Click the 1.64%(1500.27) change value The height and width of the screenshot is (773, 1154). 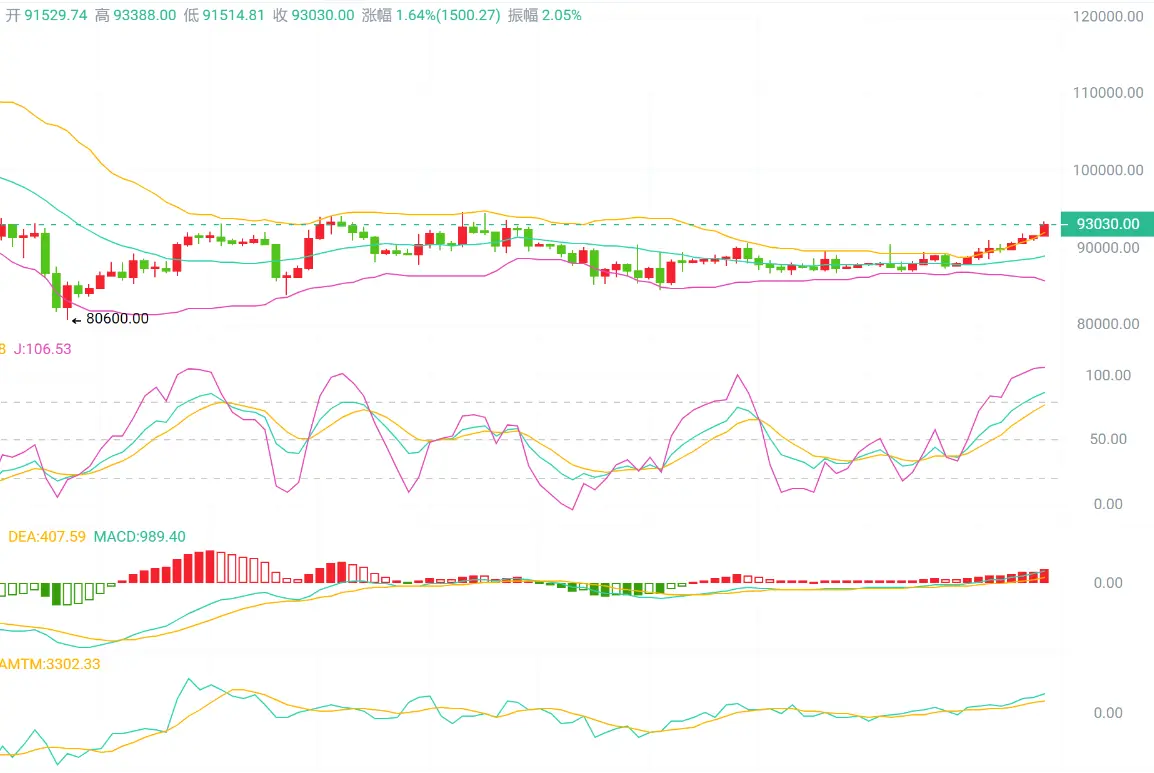pos(448,15)
